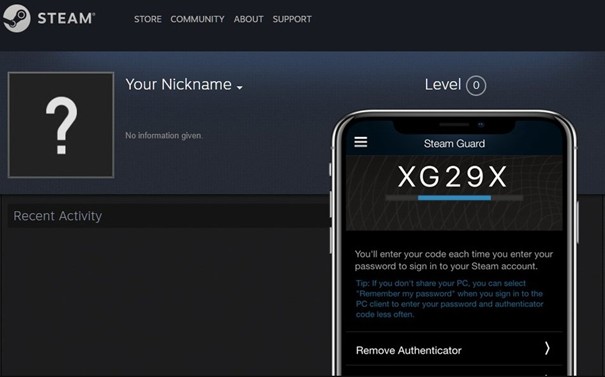
Task: Click the Steam Guard title on phone
Action: click(x=454, y=144)
